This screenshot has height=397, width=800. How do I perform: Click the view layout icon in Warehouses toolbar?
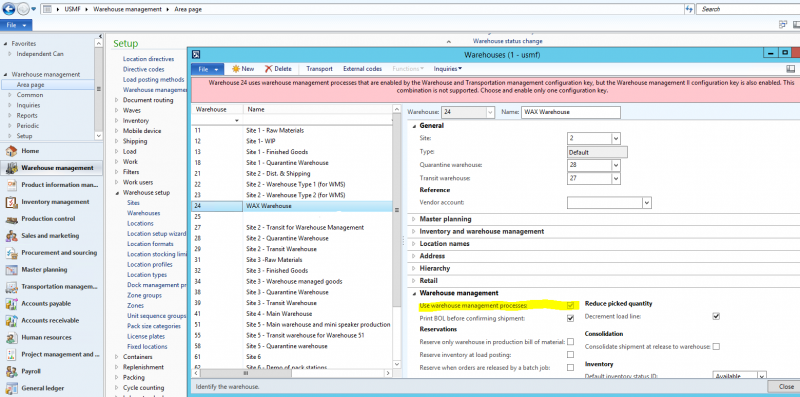click(x=790, y=69)
